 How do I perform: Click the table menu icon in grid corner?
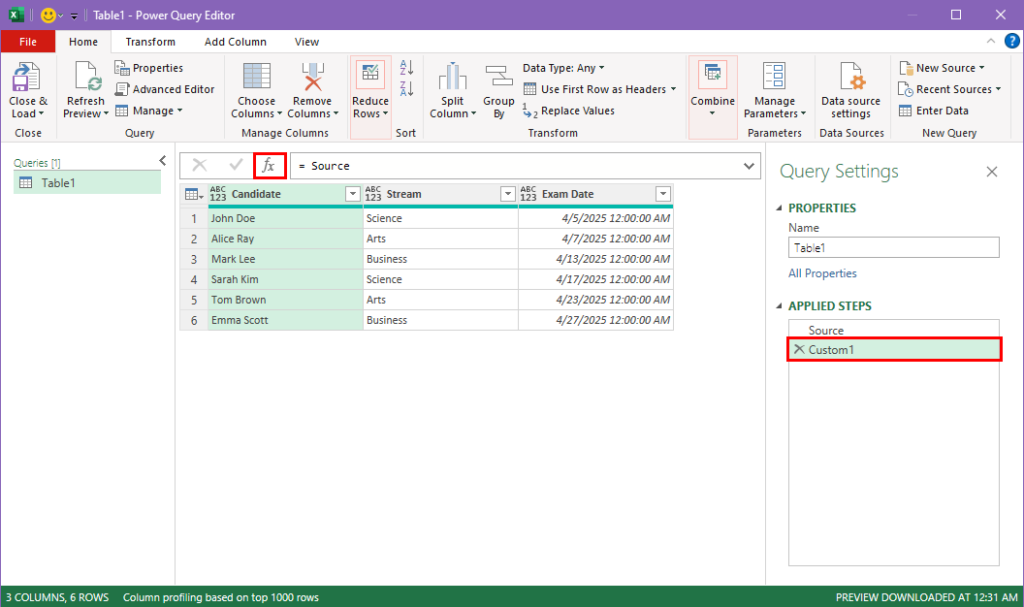click(194, 194)
